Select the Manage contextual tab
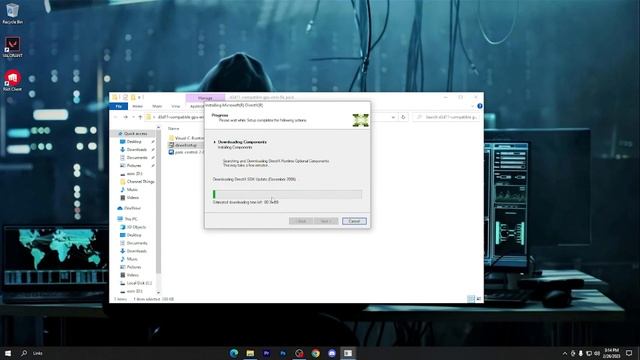The image size is (640, 360). tap(205, 98)
